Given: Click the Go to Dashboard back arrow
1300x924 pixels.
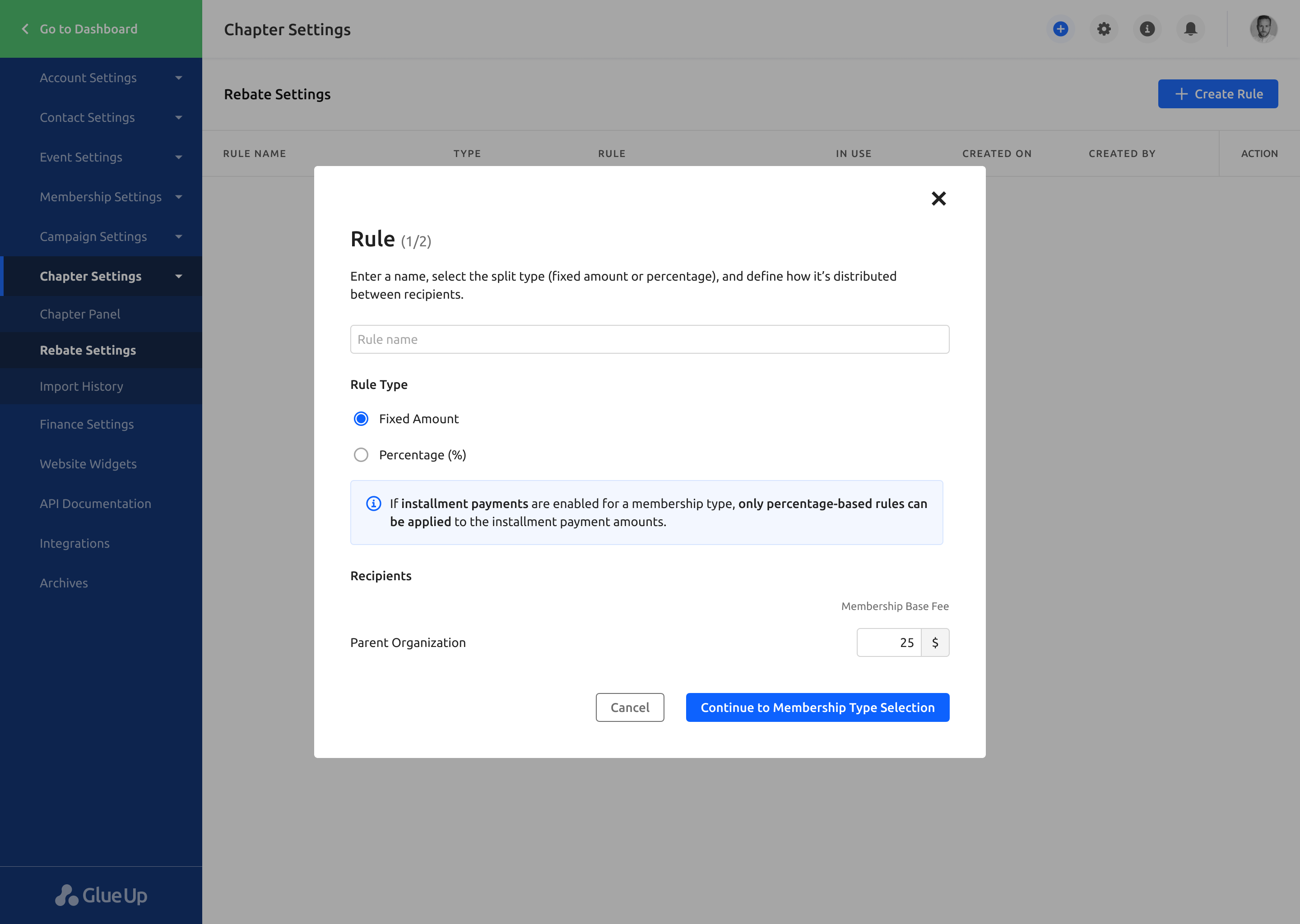Looking at the screenshot, I should [25, 29].
